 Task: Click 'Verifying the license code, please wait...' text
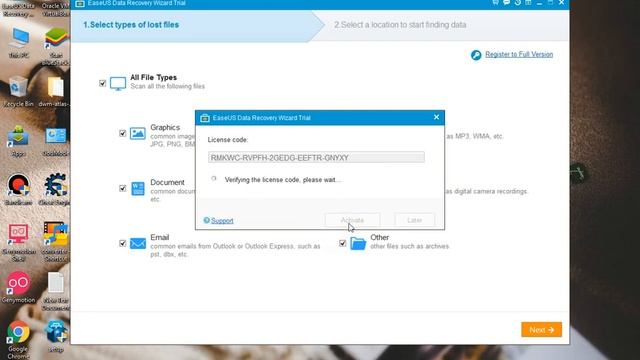282,180
